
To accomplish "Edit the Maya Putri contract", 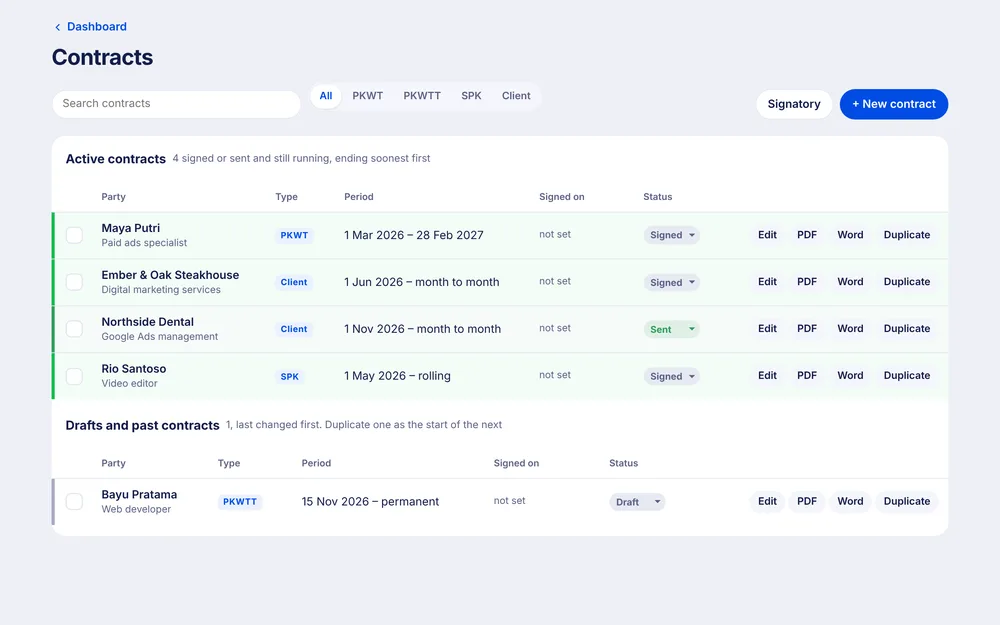I will [x=767, y=235].
